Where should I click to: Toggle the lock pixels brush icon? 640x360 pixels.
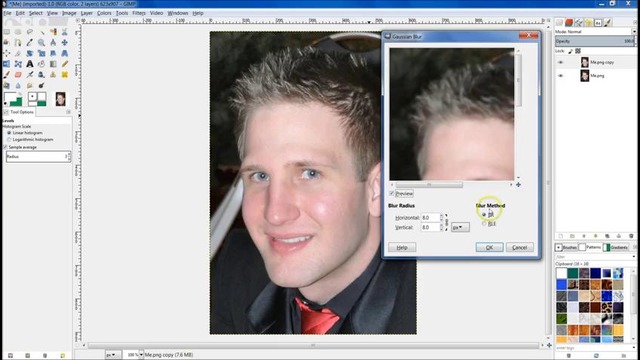pyautogui.click(x=571, y=51)
